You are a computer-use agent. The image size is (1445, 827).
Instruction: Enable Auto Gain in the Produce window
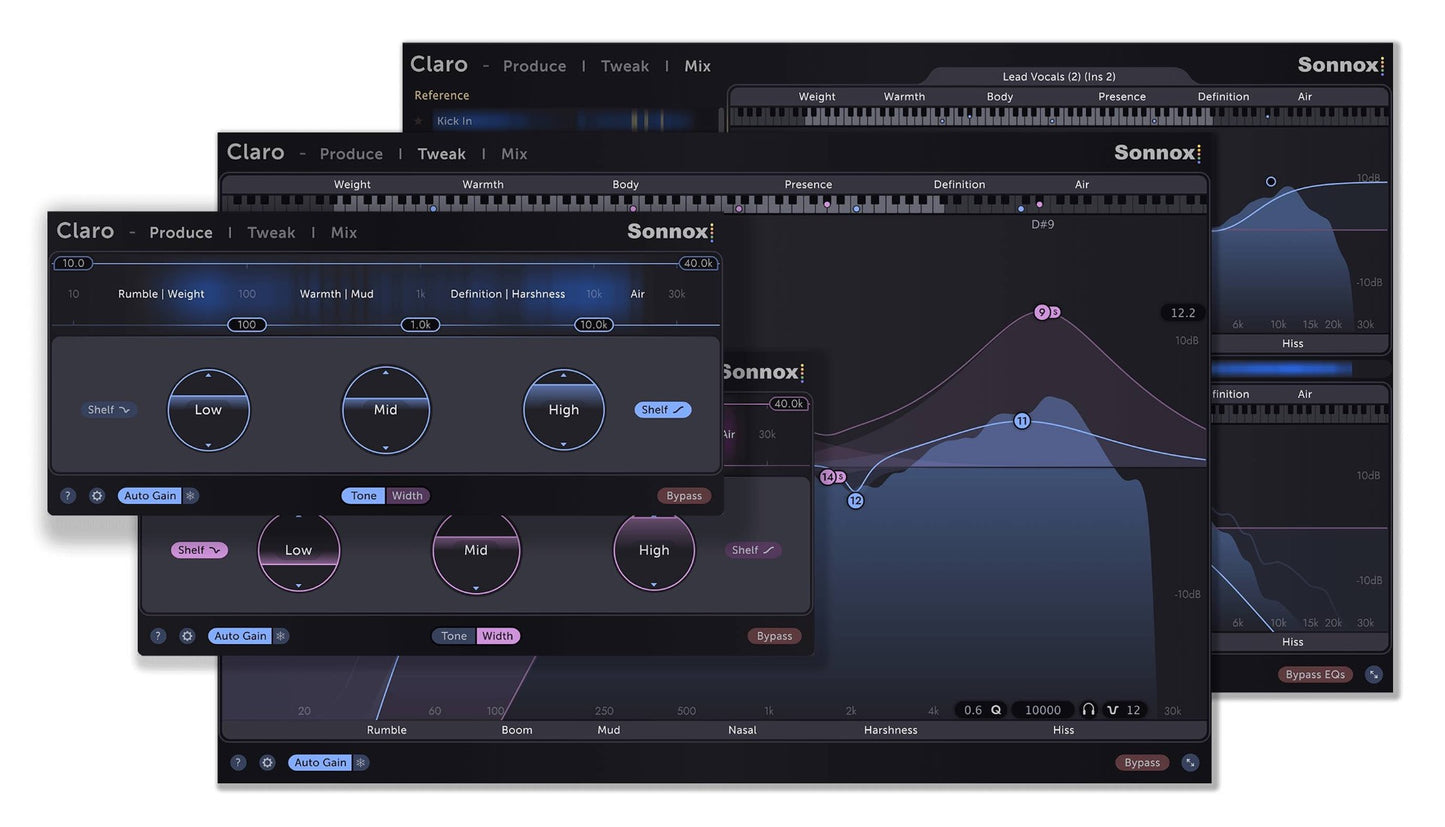tap(149, 495)
